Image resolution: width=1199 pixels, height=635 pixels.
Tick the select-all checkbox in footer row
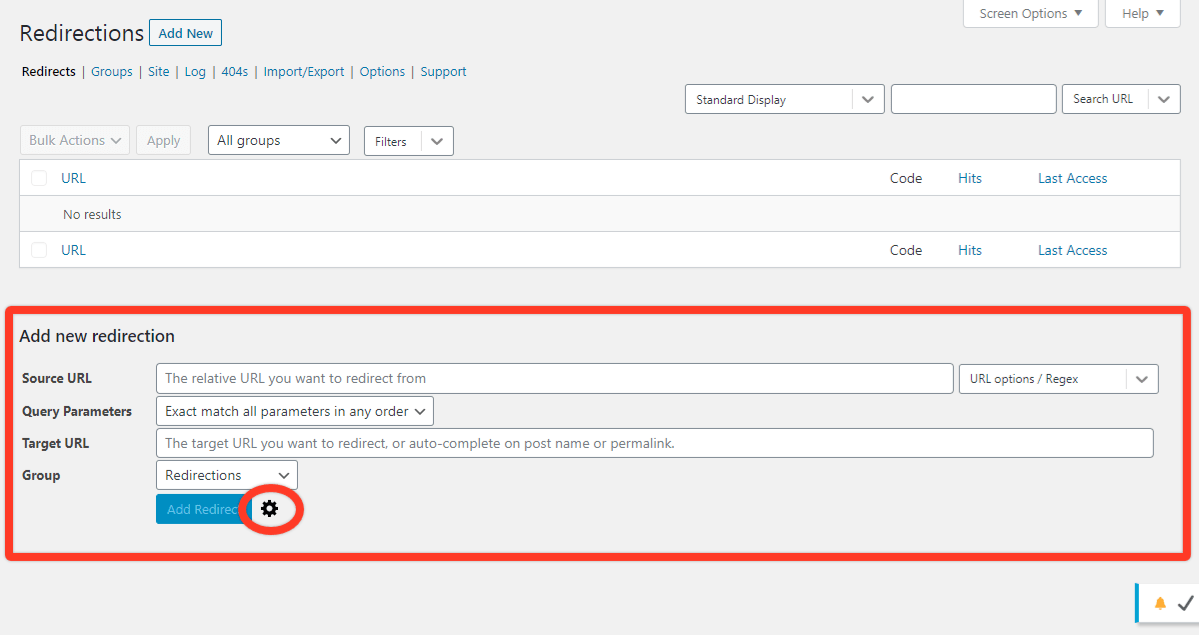coord(39,250)
